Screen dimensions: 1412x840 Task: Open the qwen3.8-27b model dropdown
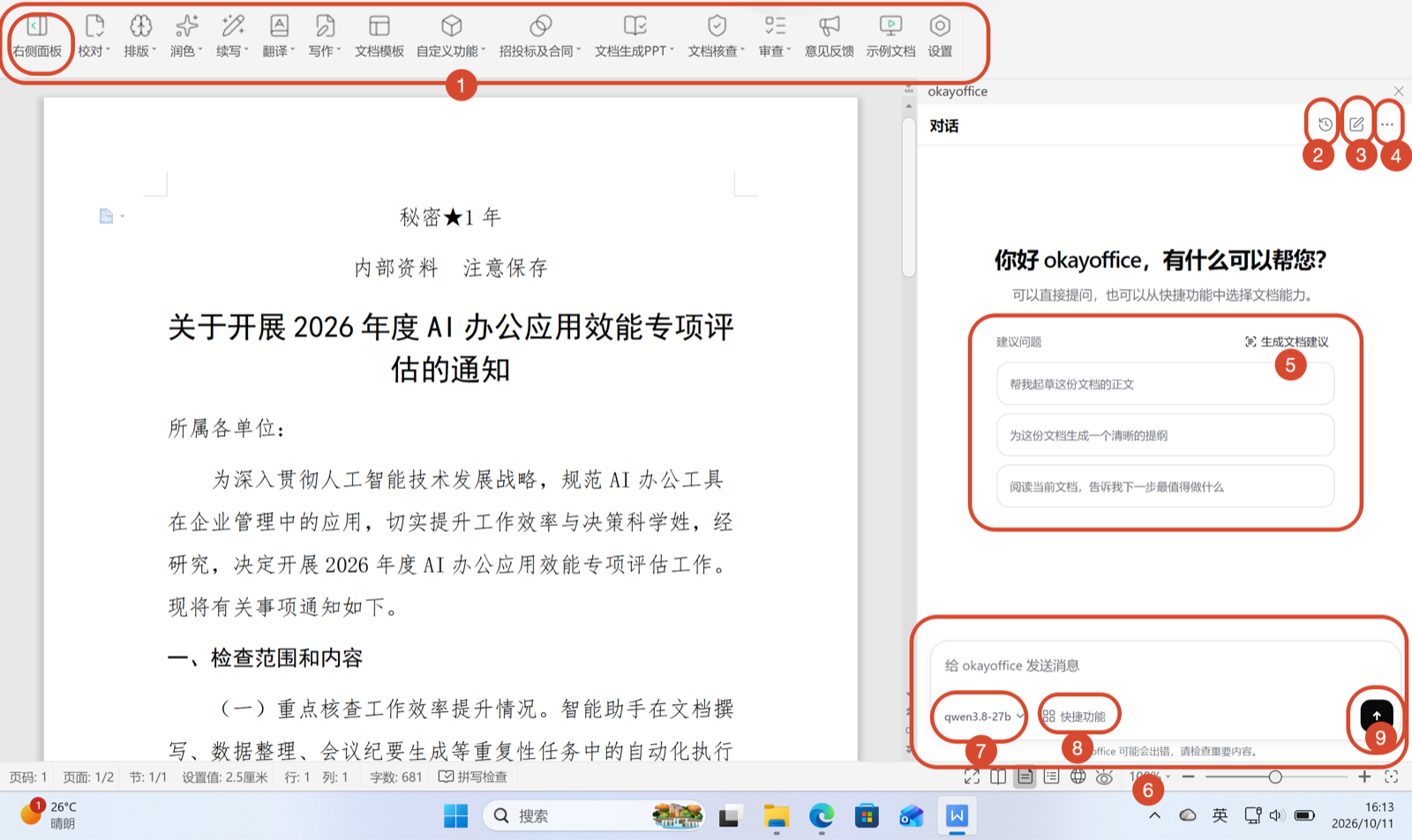983,716
